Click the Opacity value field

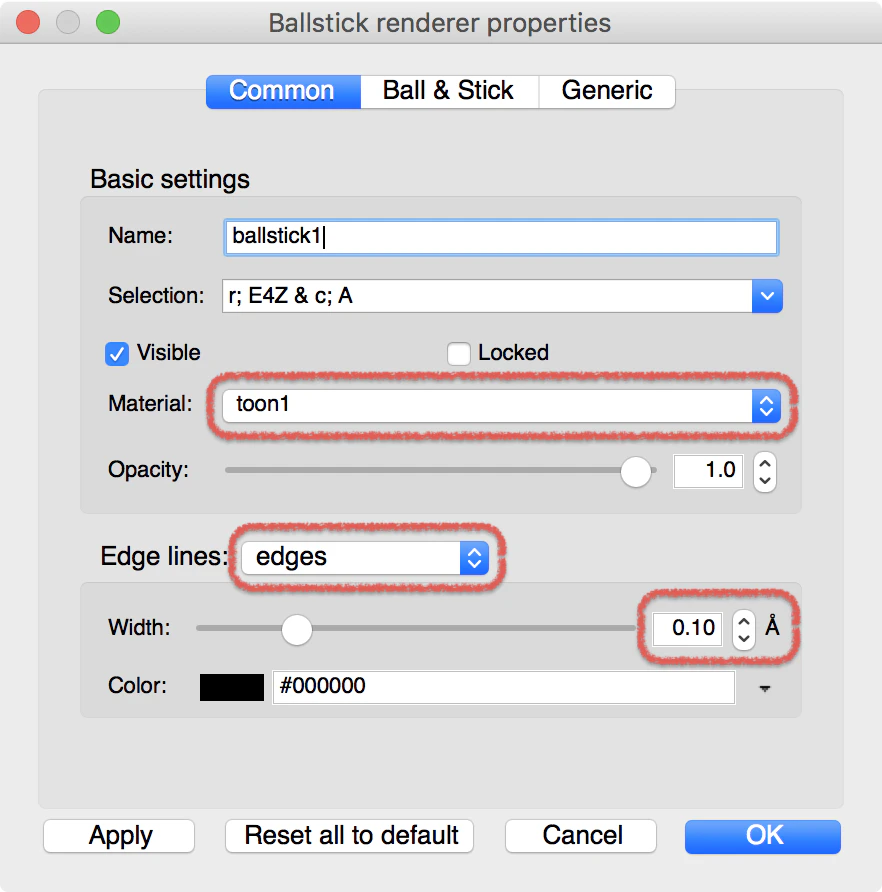(708, 471)
